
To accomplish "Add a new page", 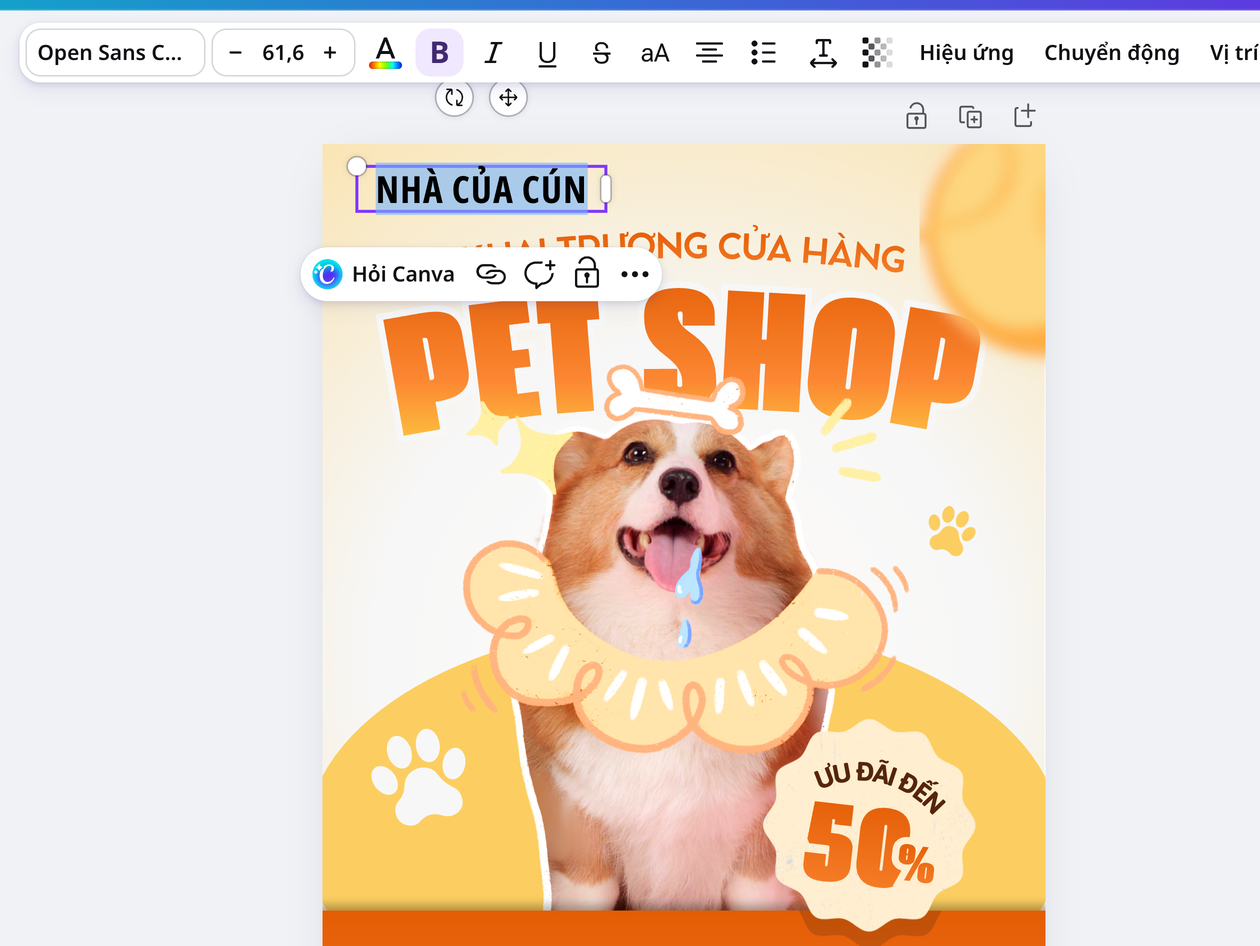I will [1024, 116].
